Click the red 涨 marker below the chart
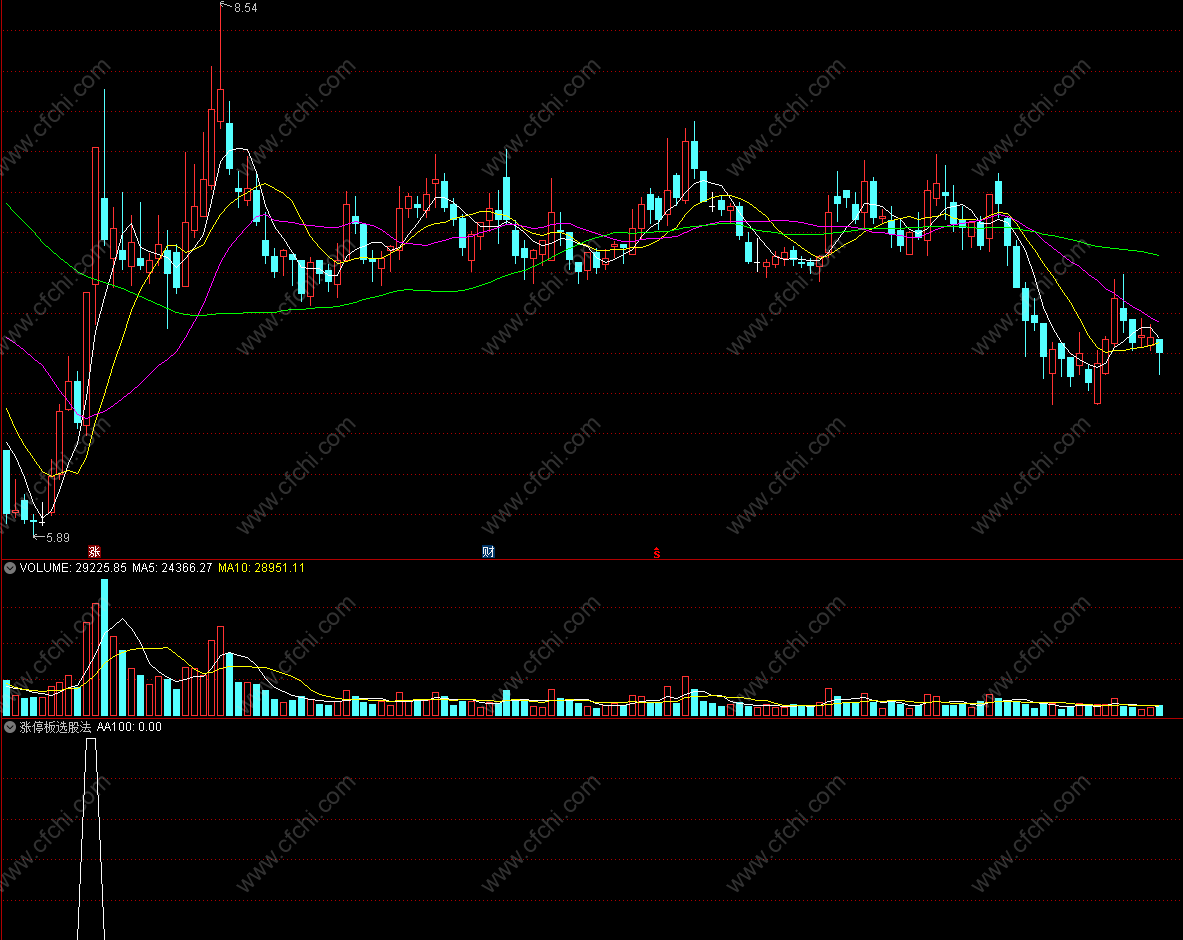Image resolution: width=1183 pixels, height=940 pixels. pyautogui.click(x=94, y=552)
